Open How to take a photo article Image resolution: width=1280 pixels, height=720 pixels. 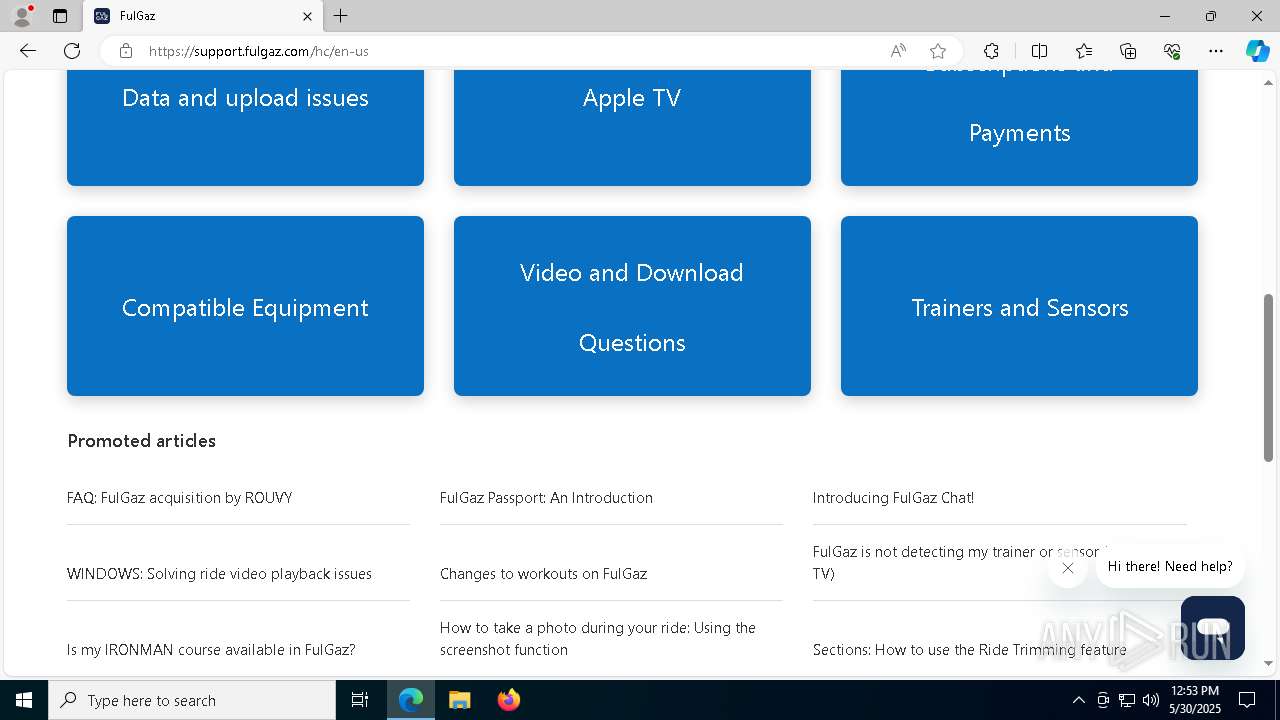click(598, 639)
